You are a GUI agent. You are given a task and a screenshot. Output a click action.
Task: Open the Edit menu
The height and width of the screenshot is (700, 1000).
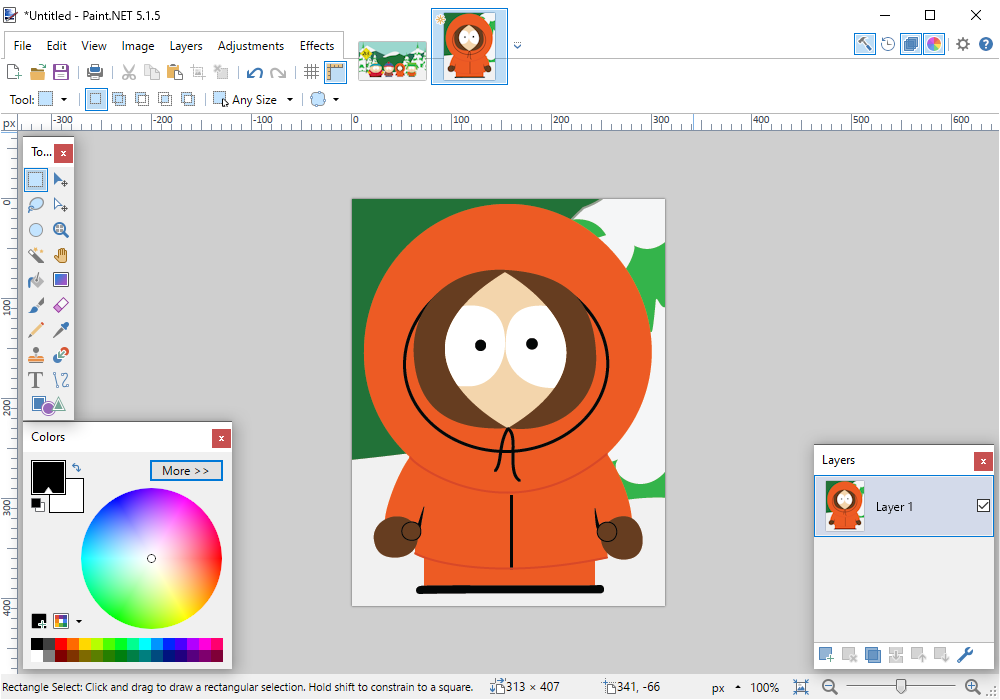click(56, 46)
